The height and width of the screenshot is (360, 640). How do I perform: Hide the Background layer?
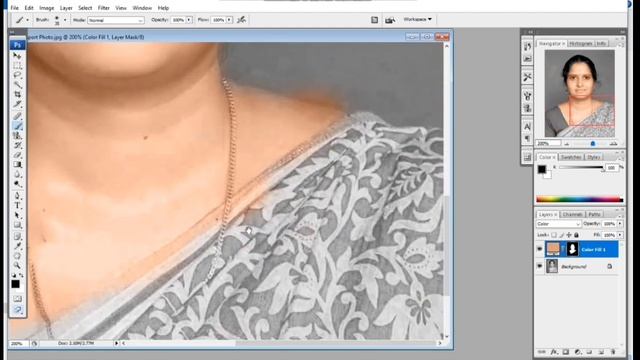tap(539, 266)
